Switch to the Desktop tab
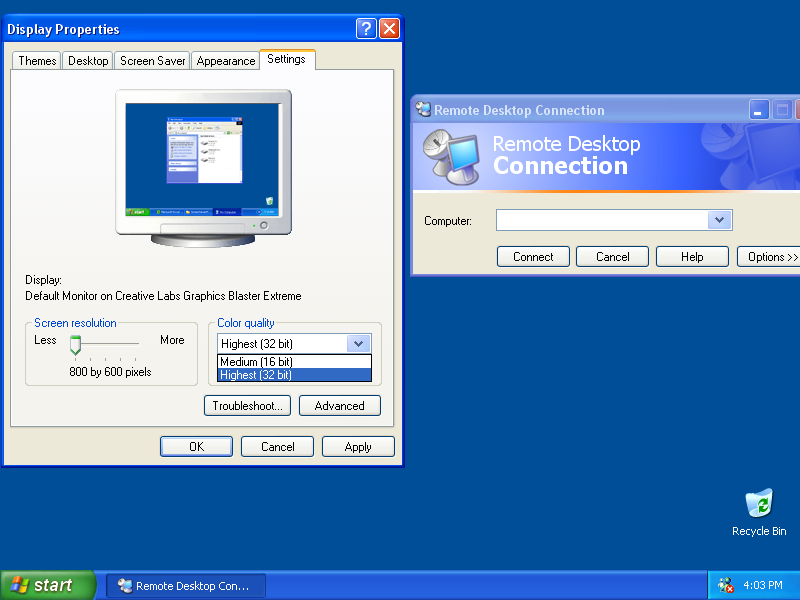This screenshot has width=800, height=600. click(x=88, y=61)
